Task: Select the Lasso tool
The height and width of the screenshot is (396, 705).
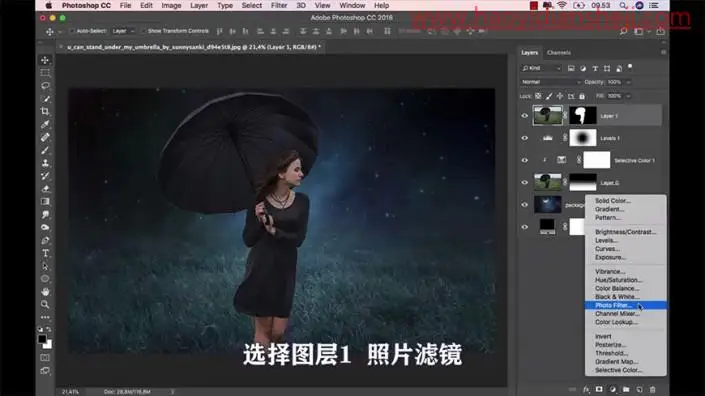Action: [x=45, y=85]
